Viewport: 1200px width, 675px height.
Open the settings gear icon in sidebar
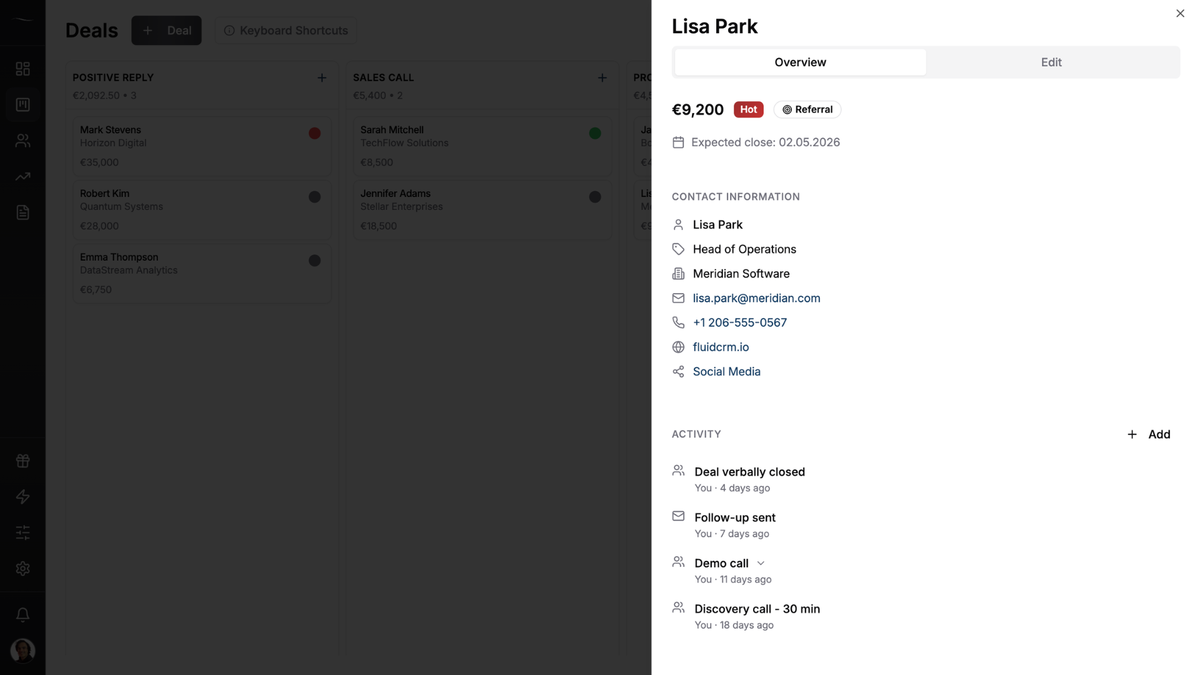click(22, 569)
